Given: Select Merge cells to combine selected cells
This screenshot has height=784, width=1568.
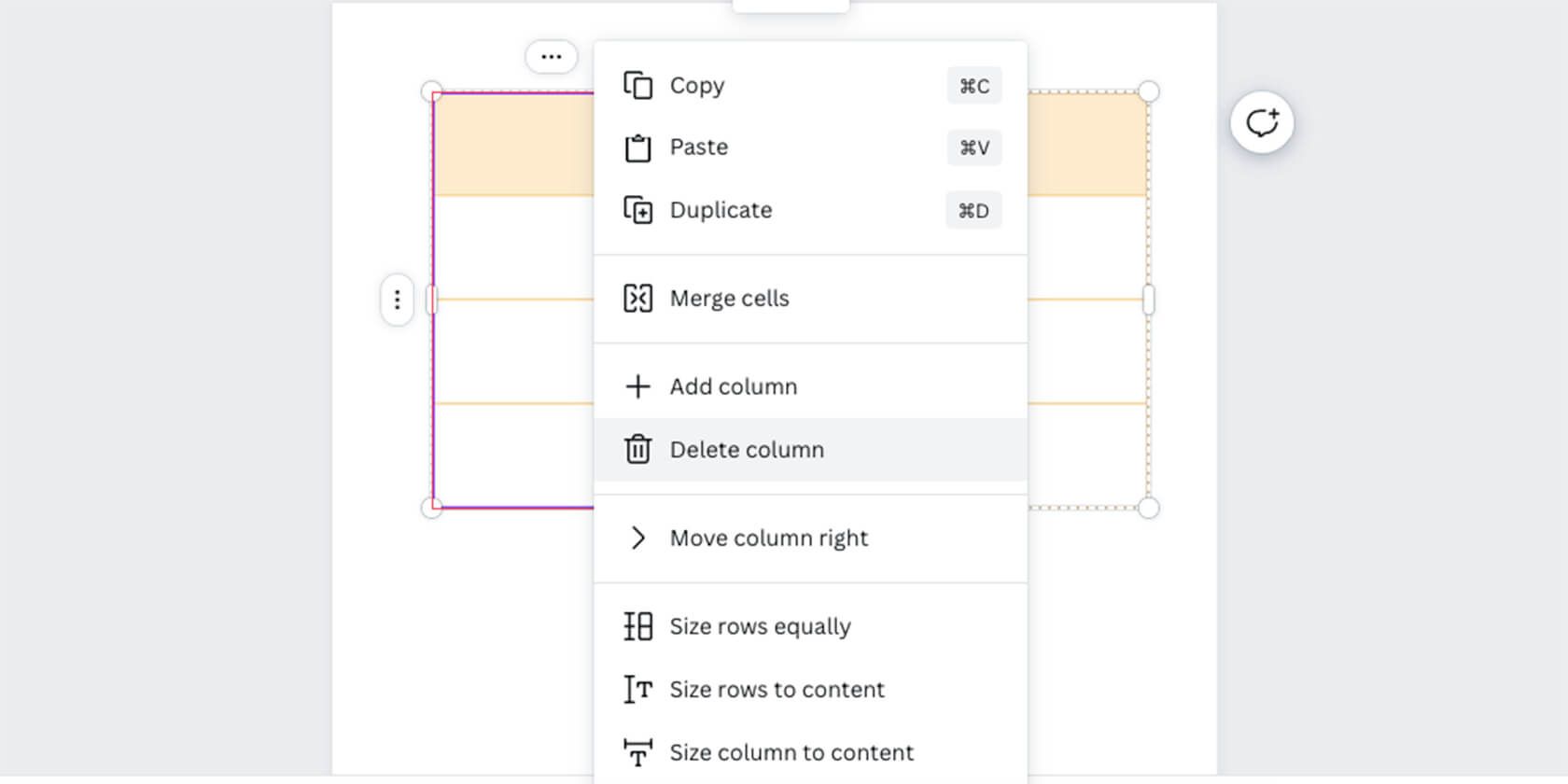Looking at the screenshot, I should click(x=728, y=298).
